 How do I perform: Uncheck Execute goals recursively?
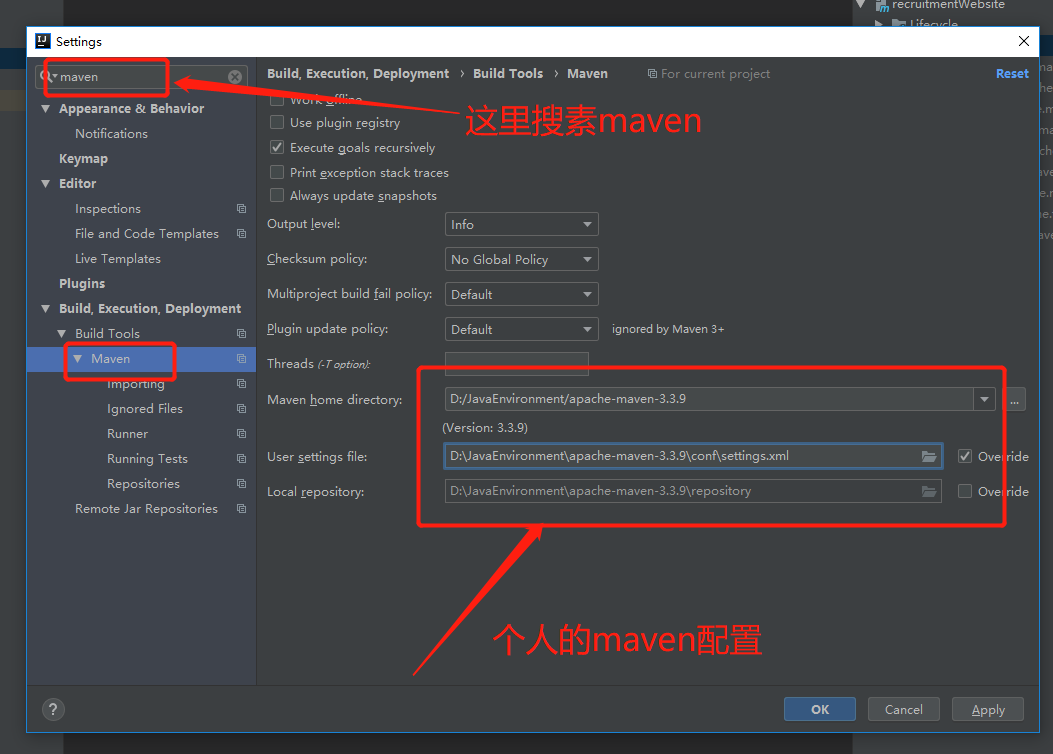[277, 147]
